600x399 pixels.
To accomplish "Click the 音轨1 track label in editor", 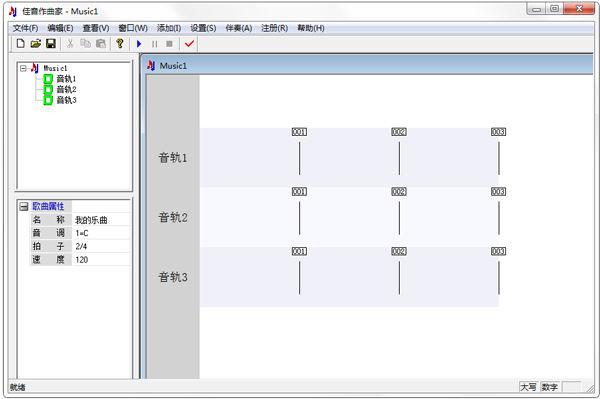I will (173, 158).
